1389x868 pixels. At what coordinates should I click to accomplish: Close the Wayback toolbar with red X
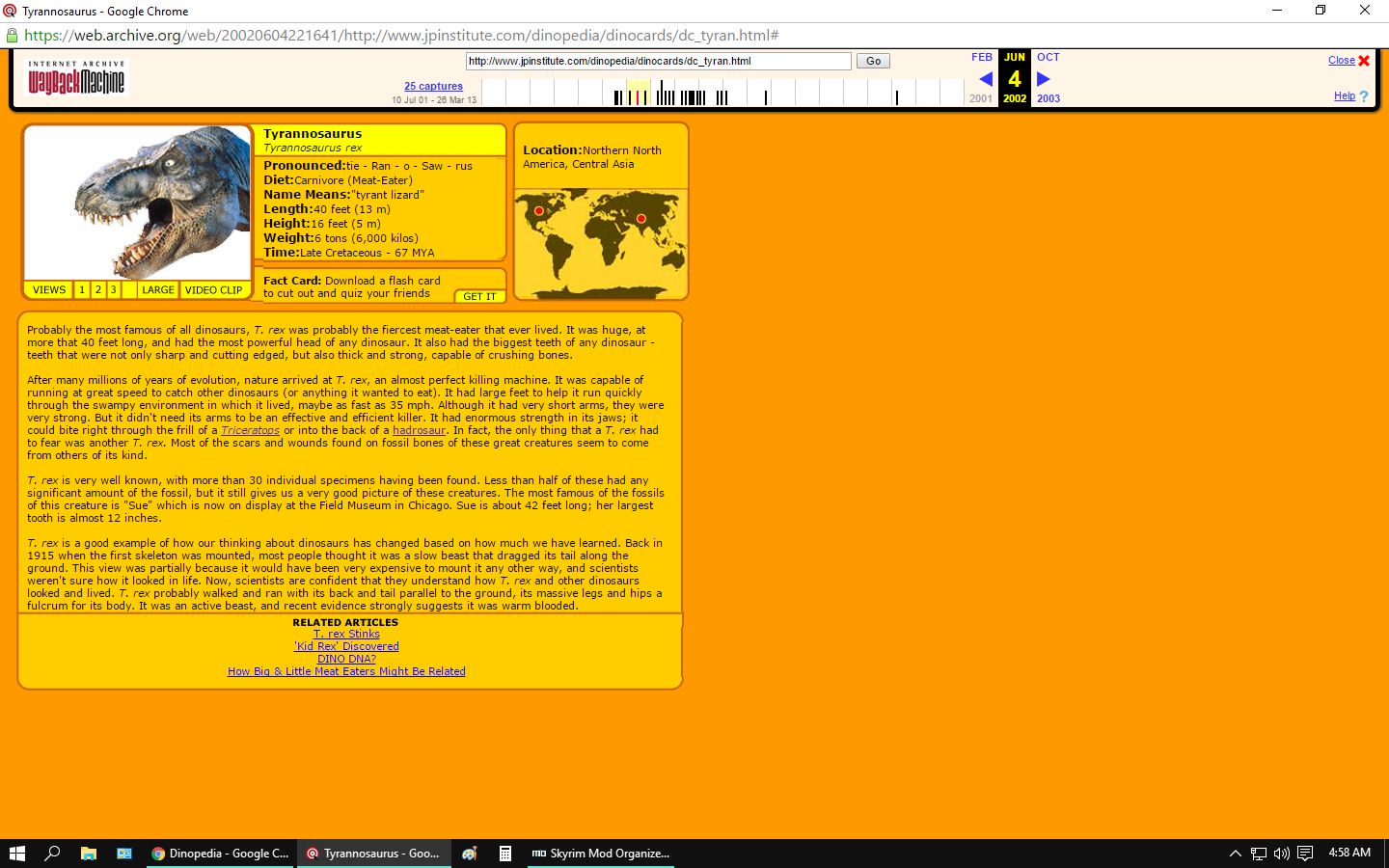pyautogui.click(x=1364, y=61)
